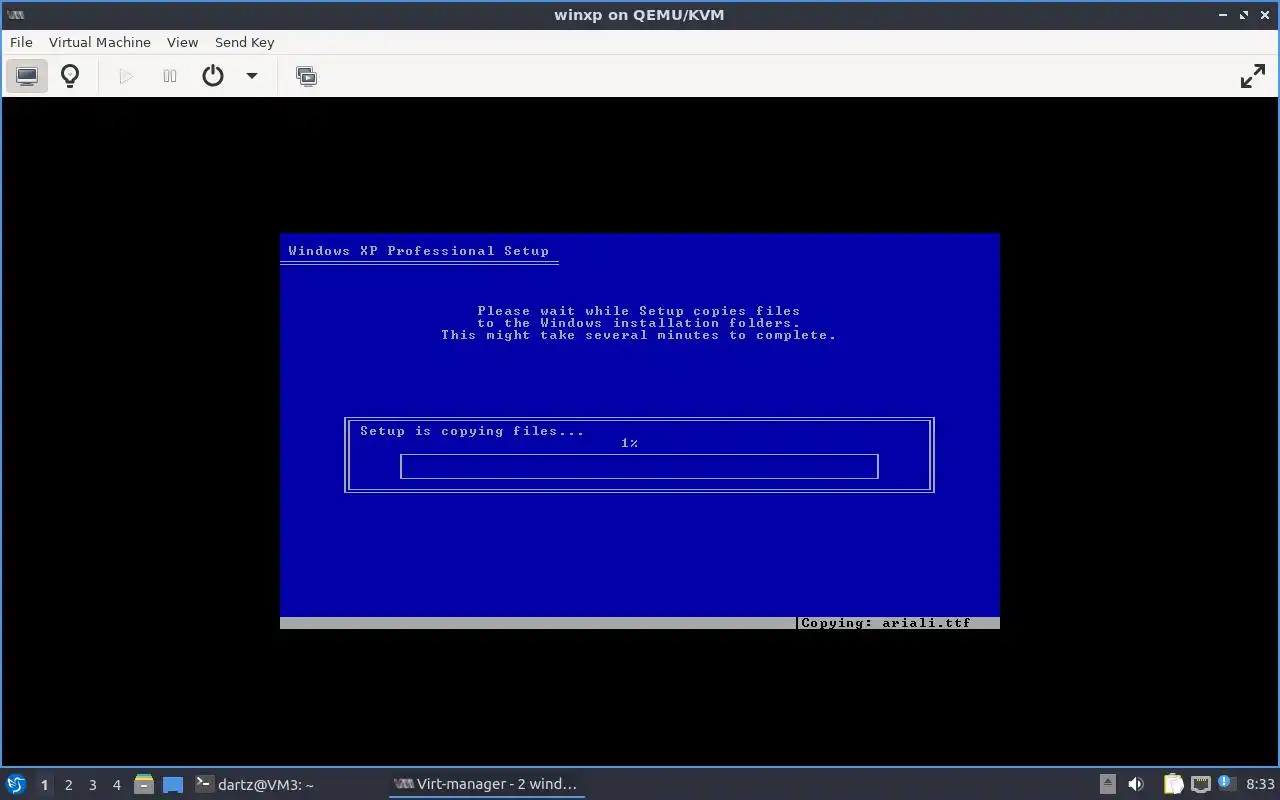1280x800 pixels.
Task: Open the removable media eject tray icon
Action: click(1108, 784)
